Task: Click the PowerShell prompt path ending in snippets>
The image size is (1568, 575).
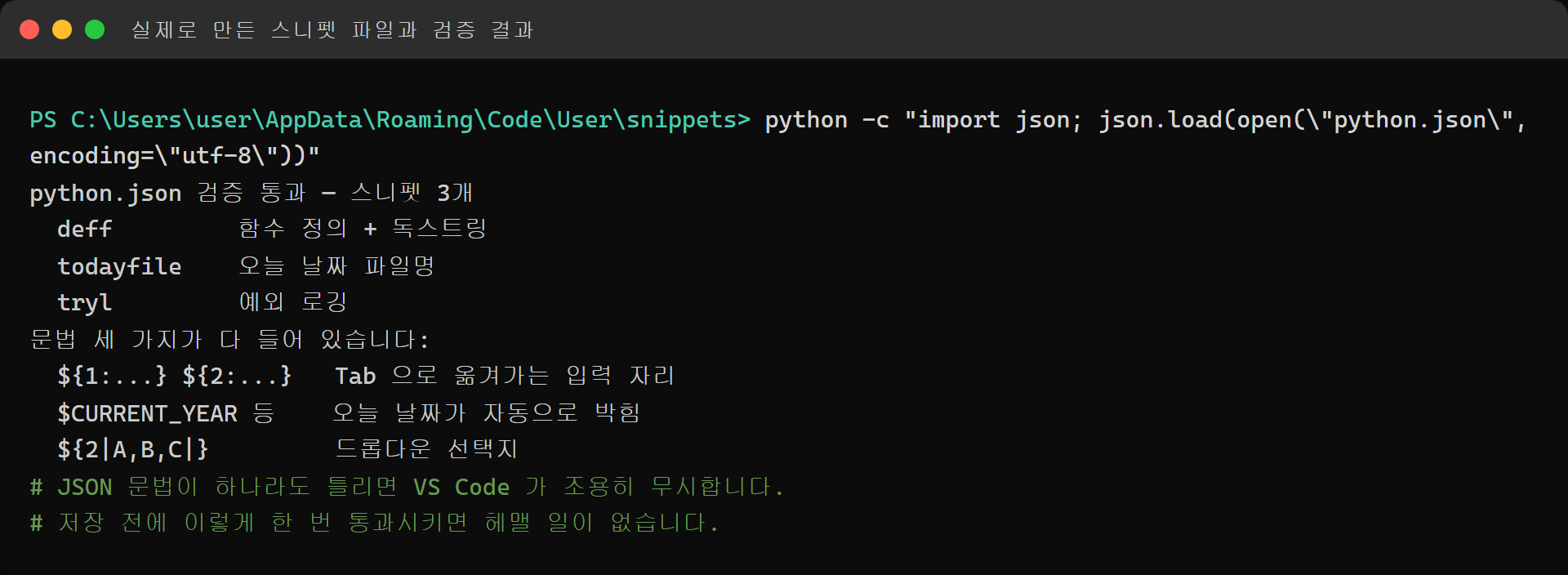Action: (x=390, y=120)
